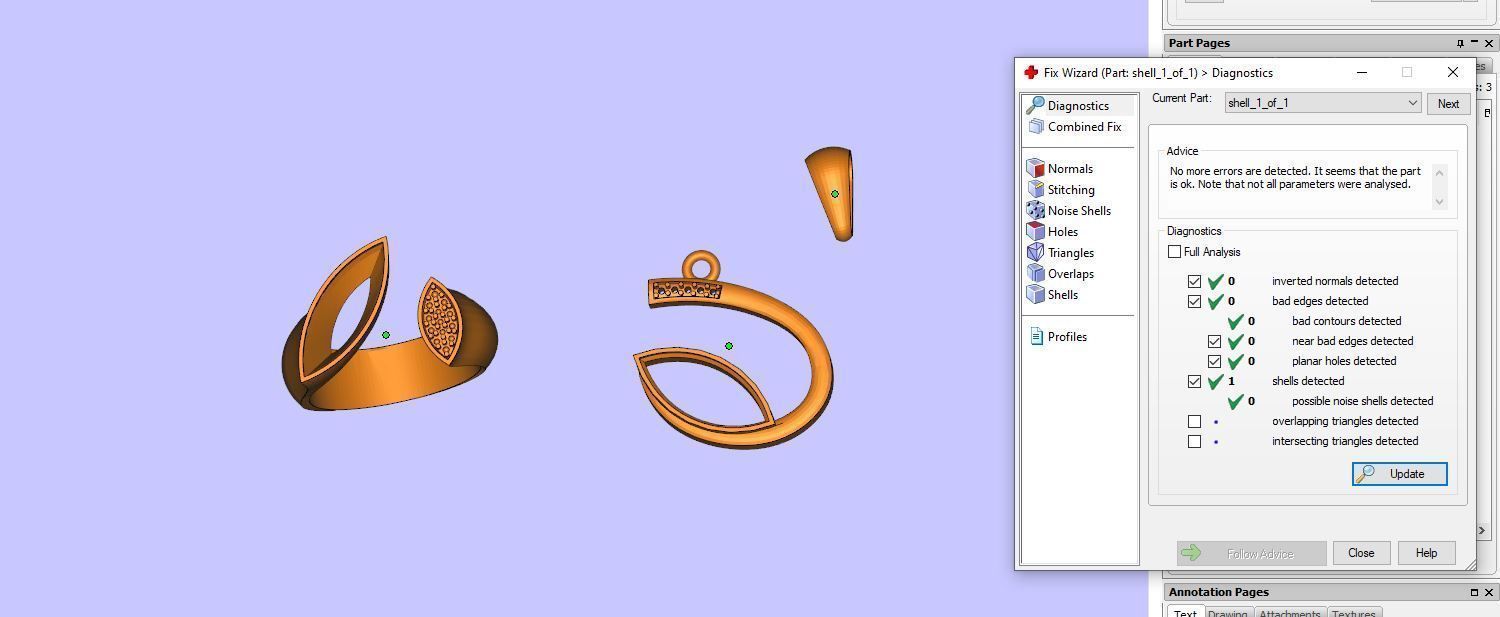Minimize the Fix Wizard window
The width and height of the screenshot is (1500, 617).
pyautogui.click(x=1361, y=72)
